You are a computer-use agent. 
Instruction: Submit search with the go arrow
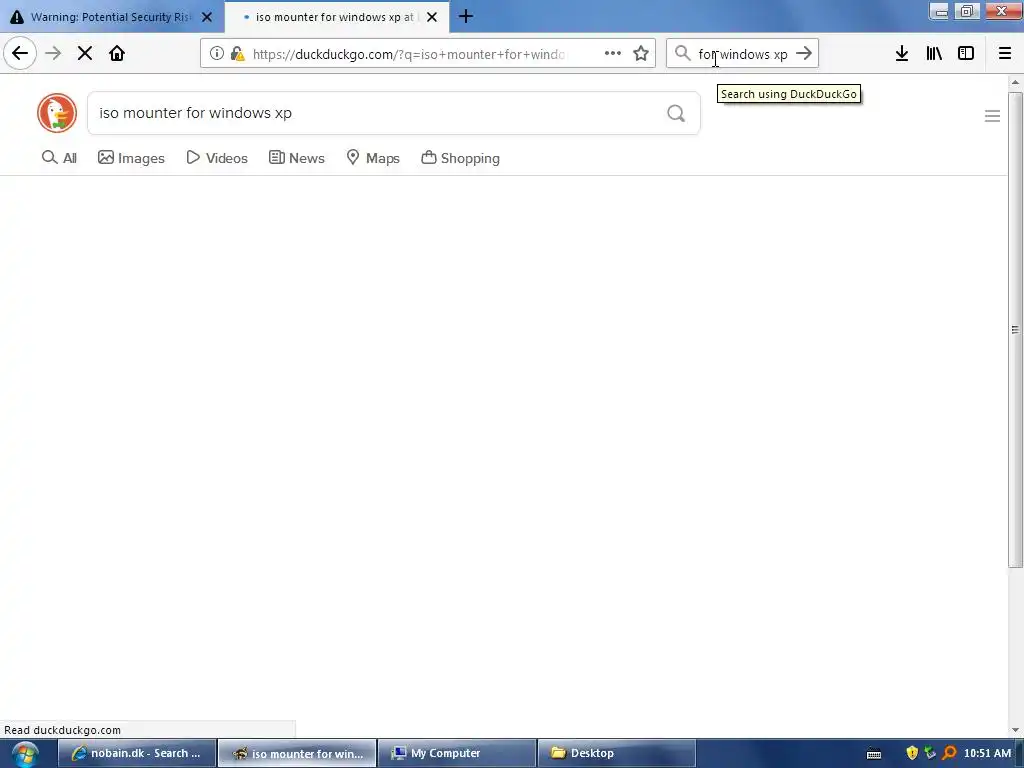click(804, 53)
